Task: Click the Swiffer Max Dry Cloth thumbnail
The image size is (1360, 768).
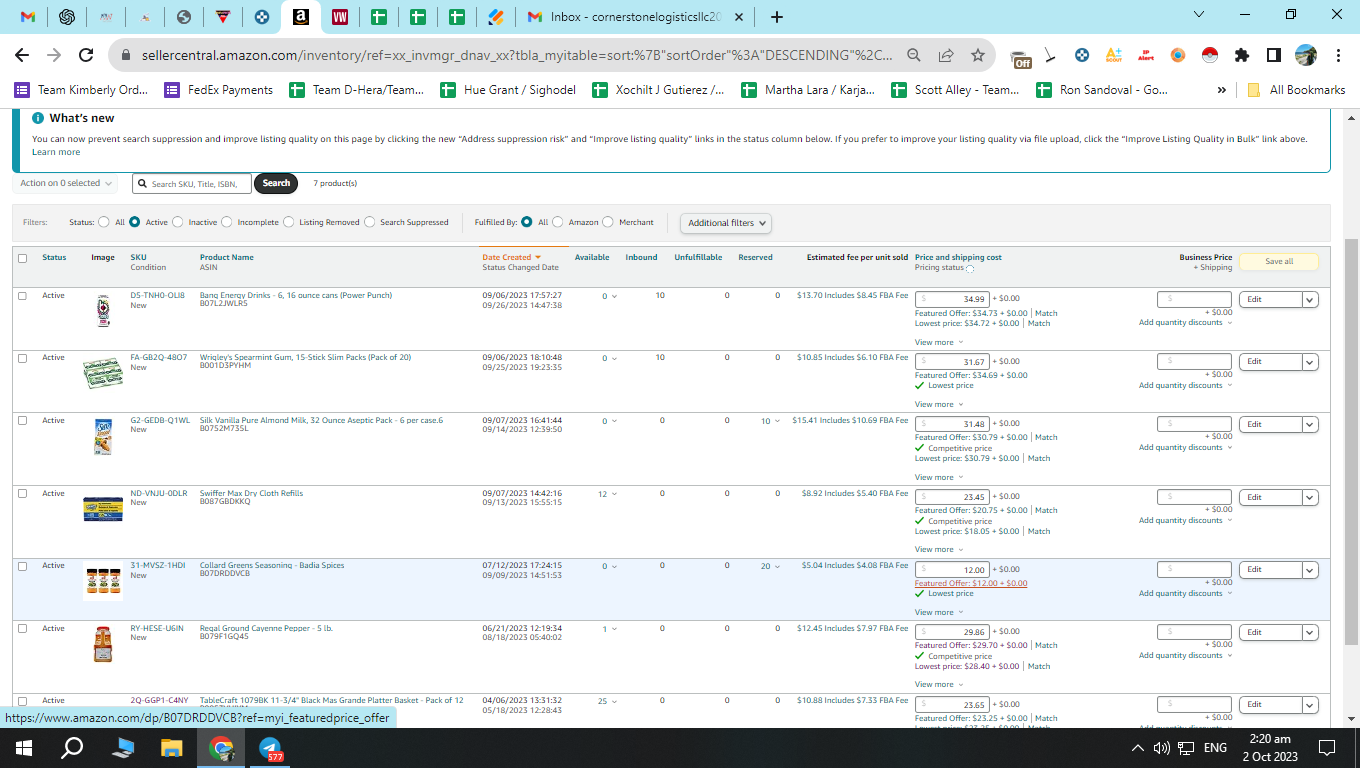Action: 103,509
